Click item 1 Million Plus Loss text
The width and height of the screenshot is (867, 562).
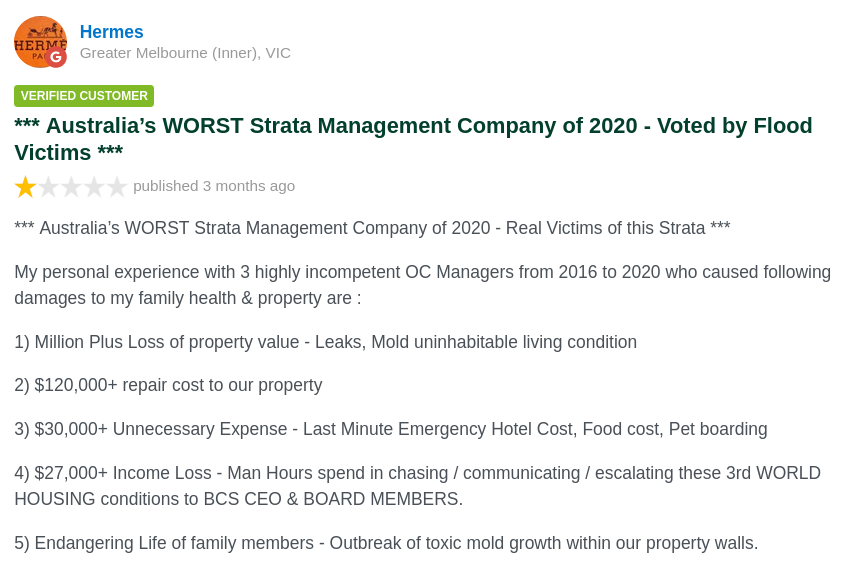click(x=326, y=342)
